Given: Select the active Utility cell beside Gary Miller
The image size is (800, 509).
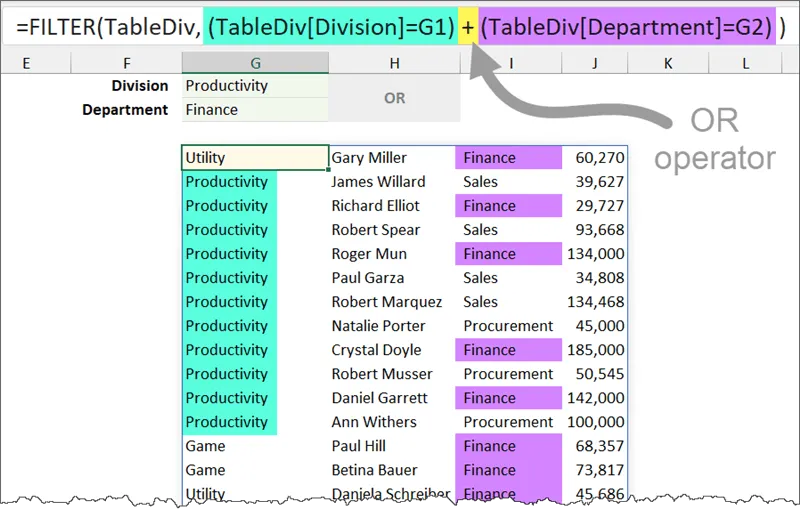Looking at the screenshot, I should [x=255, y=158].
